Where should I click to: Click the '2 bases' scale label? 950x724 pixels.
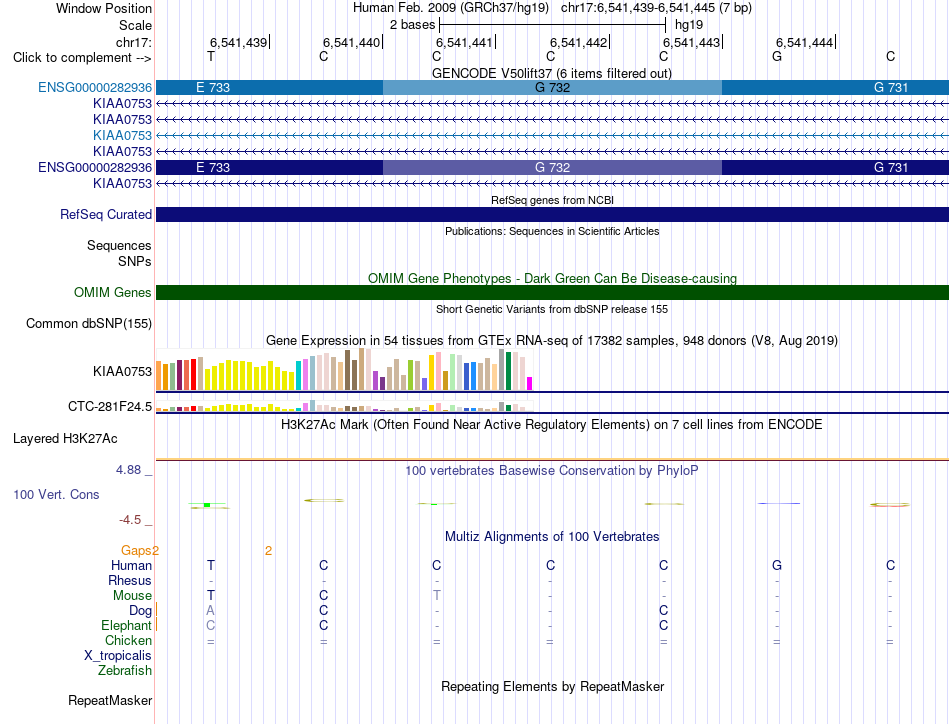tap(413, 25)
